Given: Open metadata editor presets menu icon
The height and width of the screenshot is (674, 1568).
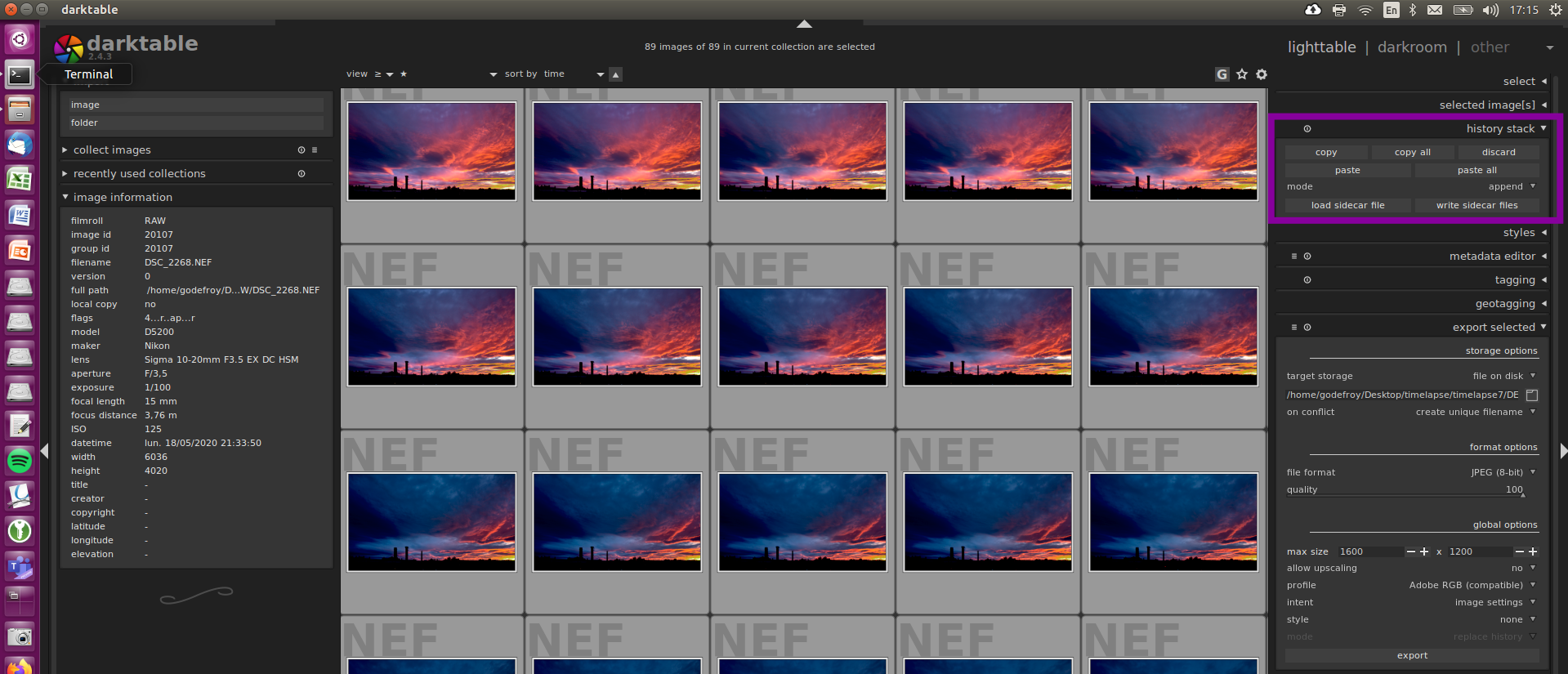Looking at the screenshot, I should point(1294,257).
